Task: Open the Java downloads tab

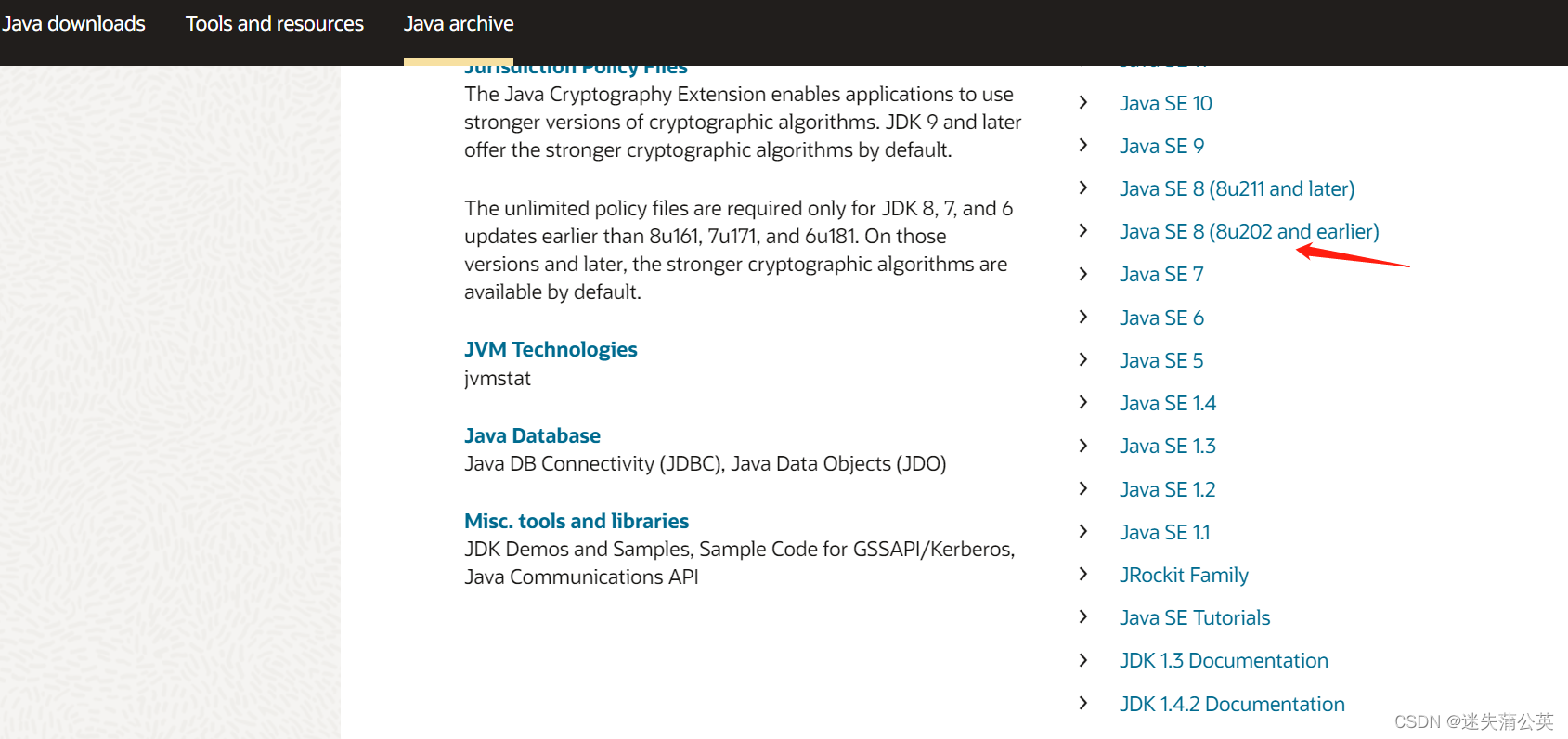Action: click(x=73, y=23)
